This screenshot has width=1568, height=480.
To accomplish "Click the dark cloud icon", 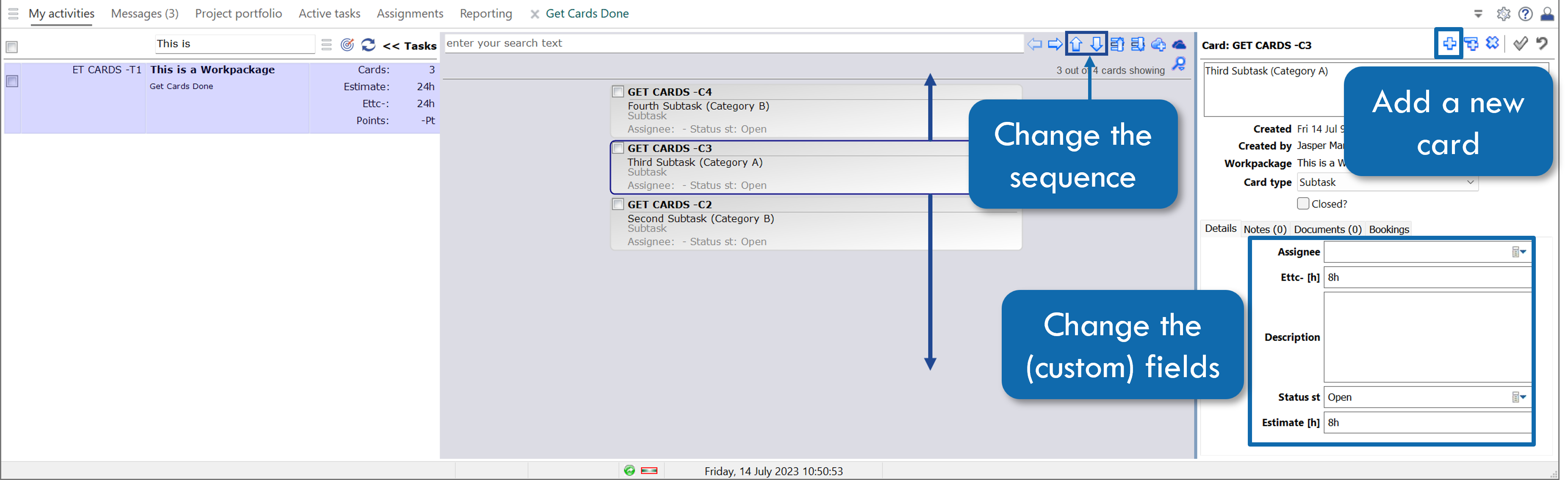I will (1179, 44).
